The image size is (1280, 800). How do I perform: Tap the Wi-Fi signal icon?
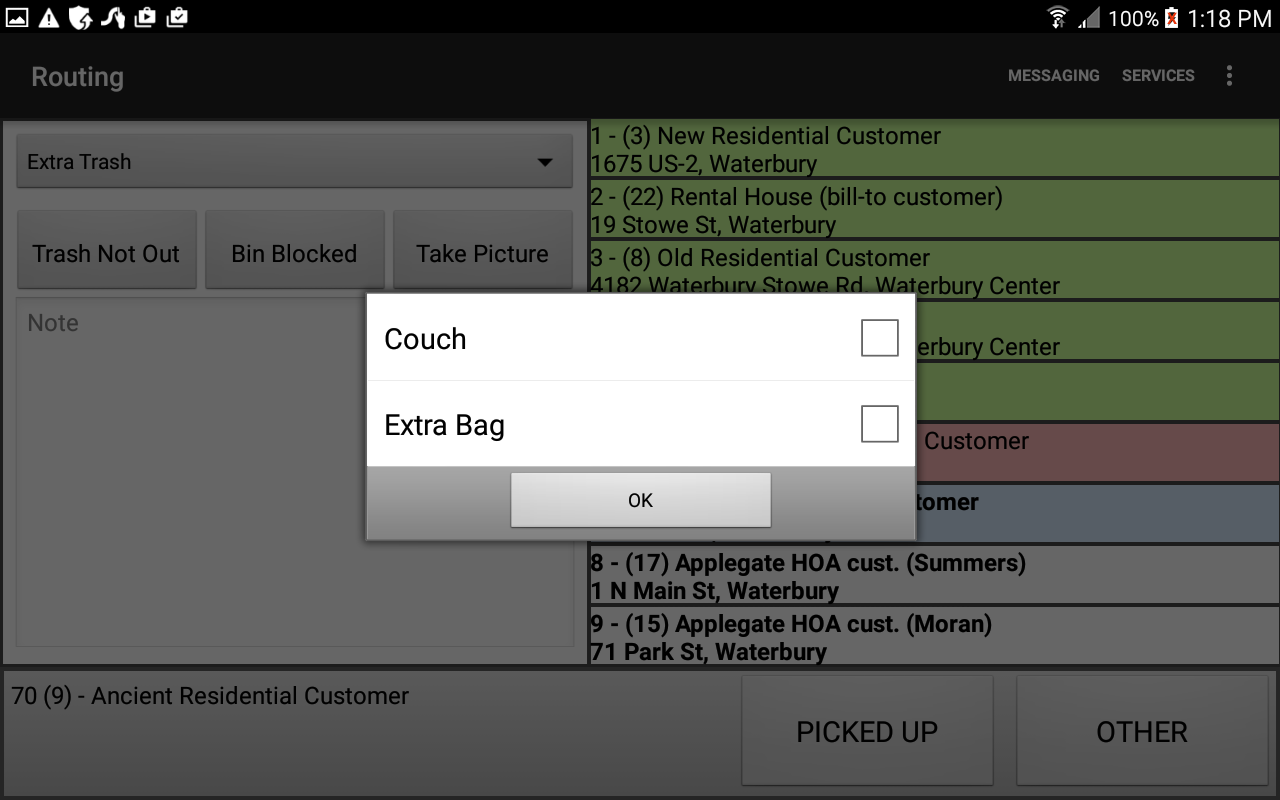pos(1058,17)
